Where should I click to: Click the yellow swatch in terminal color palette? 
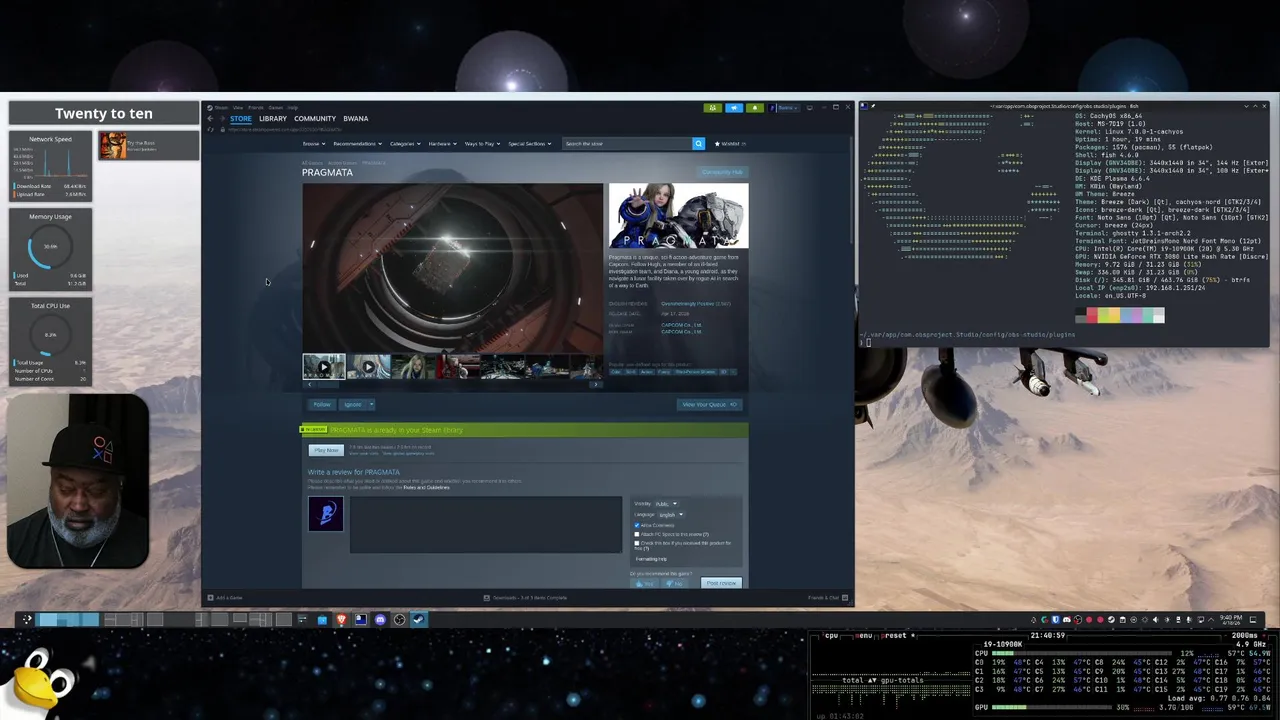click(1114, 315)
